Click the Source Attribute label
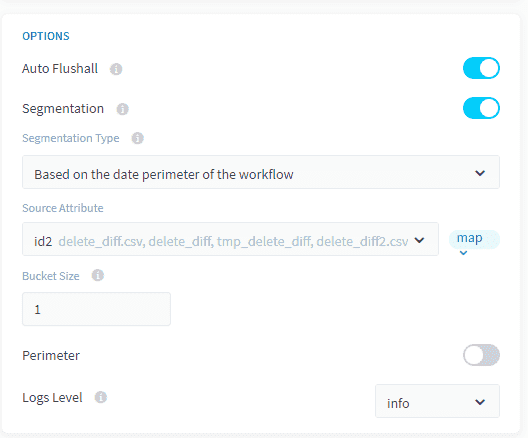 63,208
